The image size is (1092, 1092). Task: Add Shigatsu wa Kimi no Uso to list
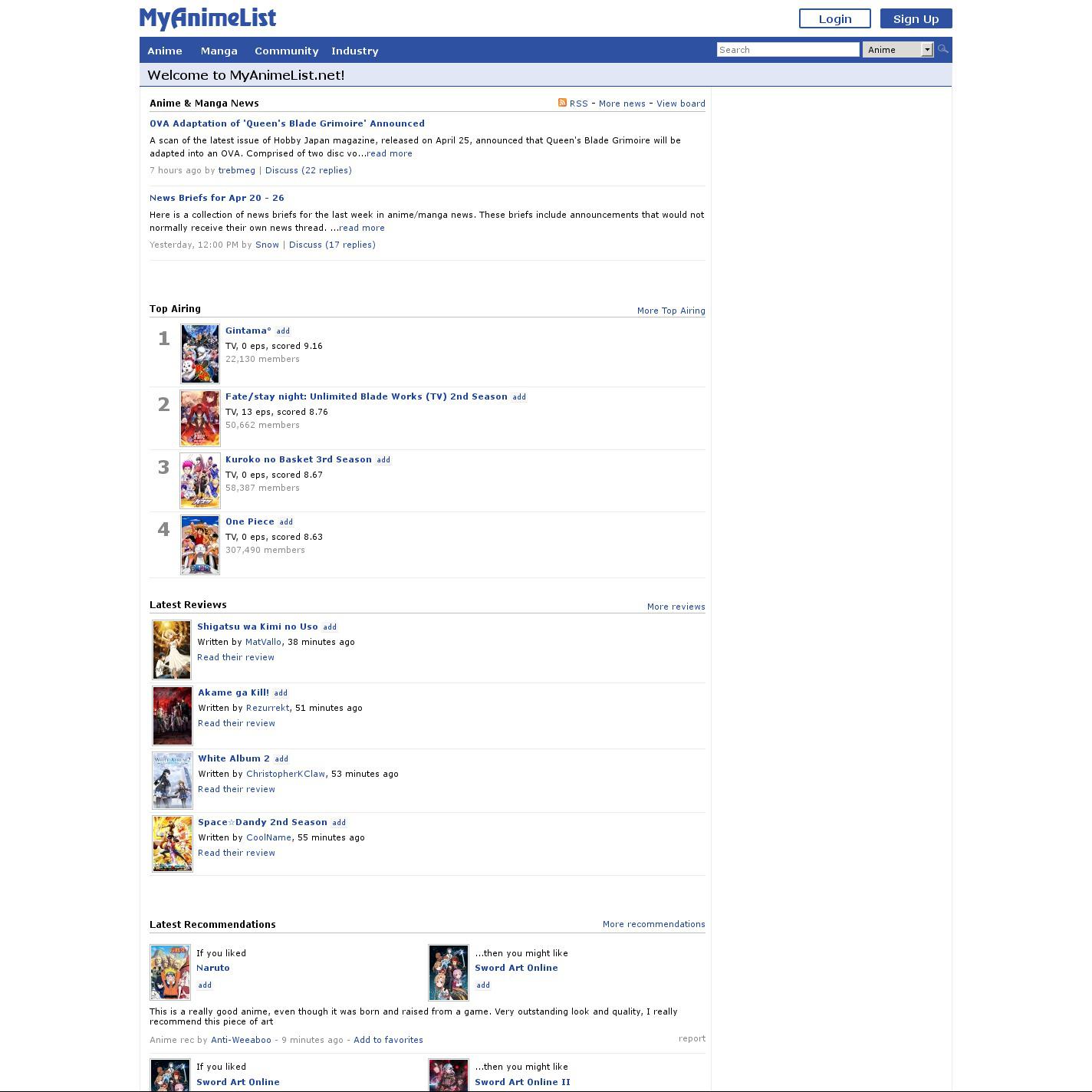(330, 627)
